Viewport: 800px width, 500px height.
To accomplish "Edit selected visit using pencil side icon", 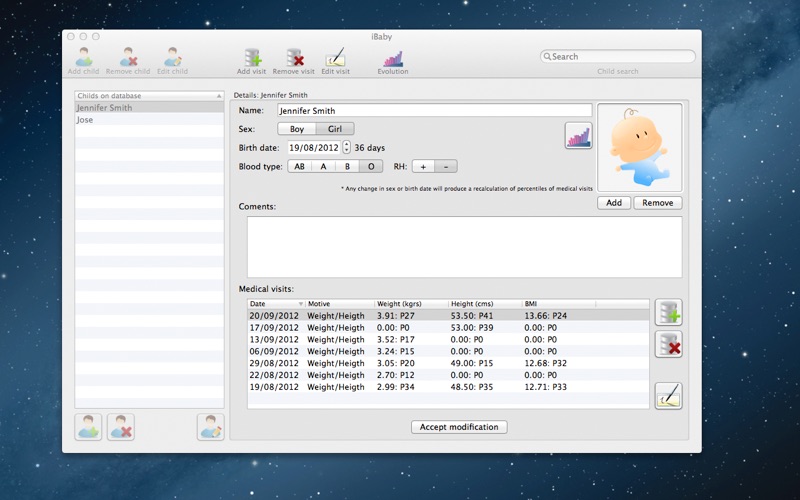I will click(668, 395).
